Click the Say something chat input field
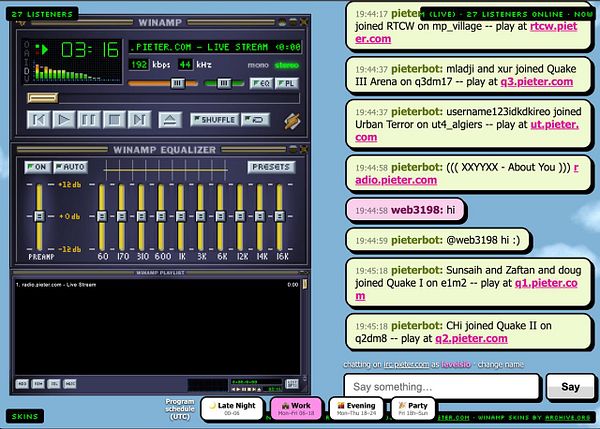This screenshot has height=429, width=600. pos(442,387)
